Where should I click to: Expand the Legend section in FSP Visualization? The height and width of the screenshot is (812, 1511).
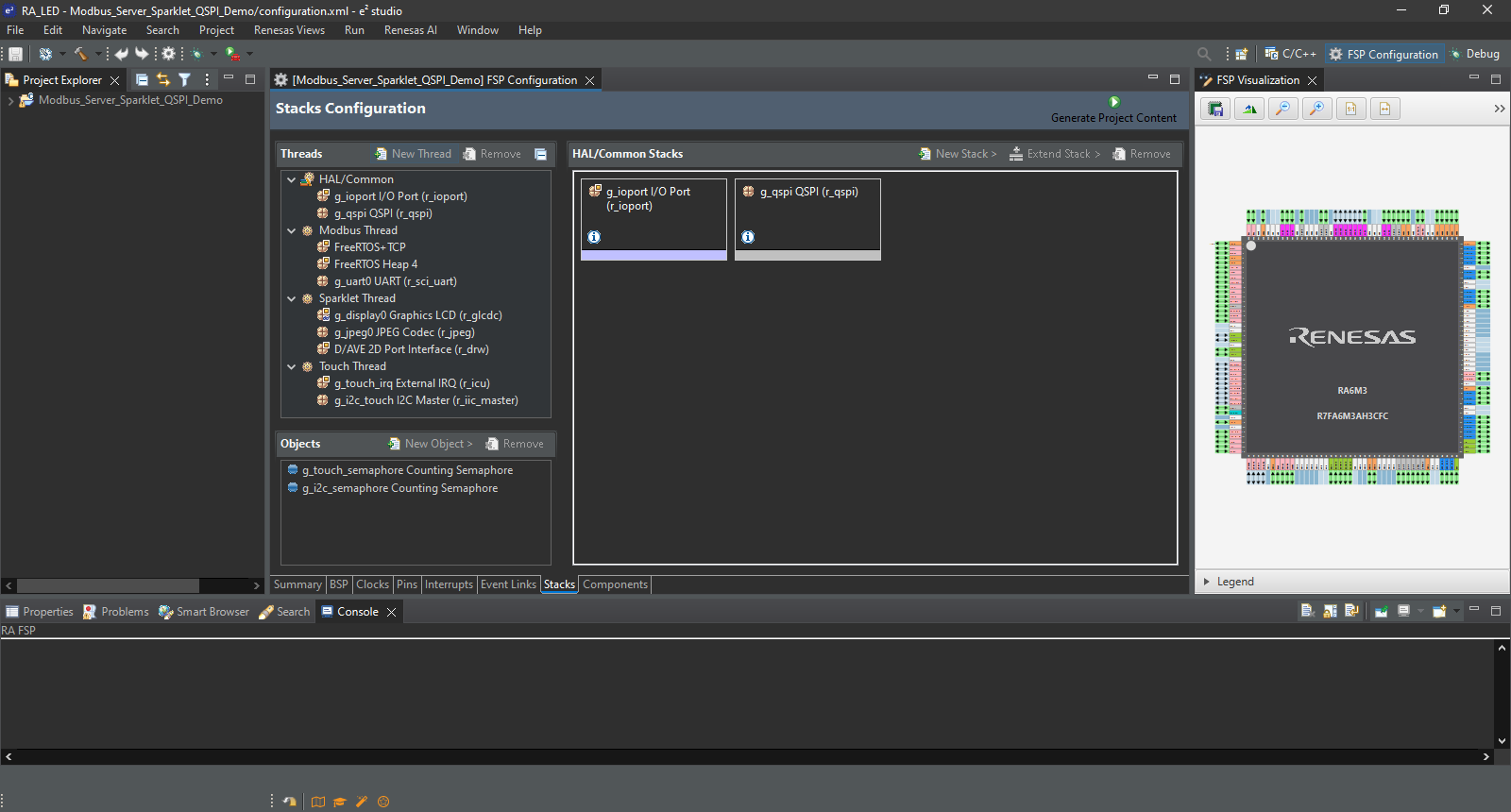click(x=1207, y=582)
